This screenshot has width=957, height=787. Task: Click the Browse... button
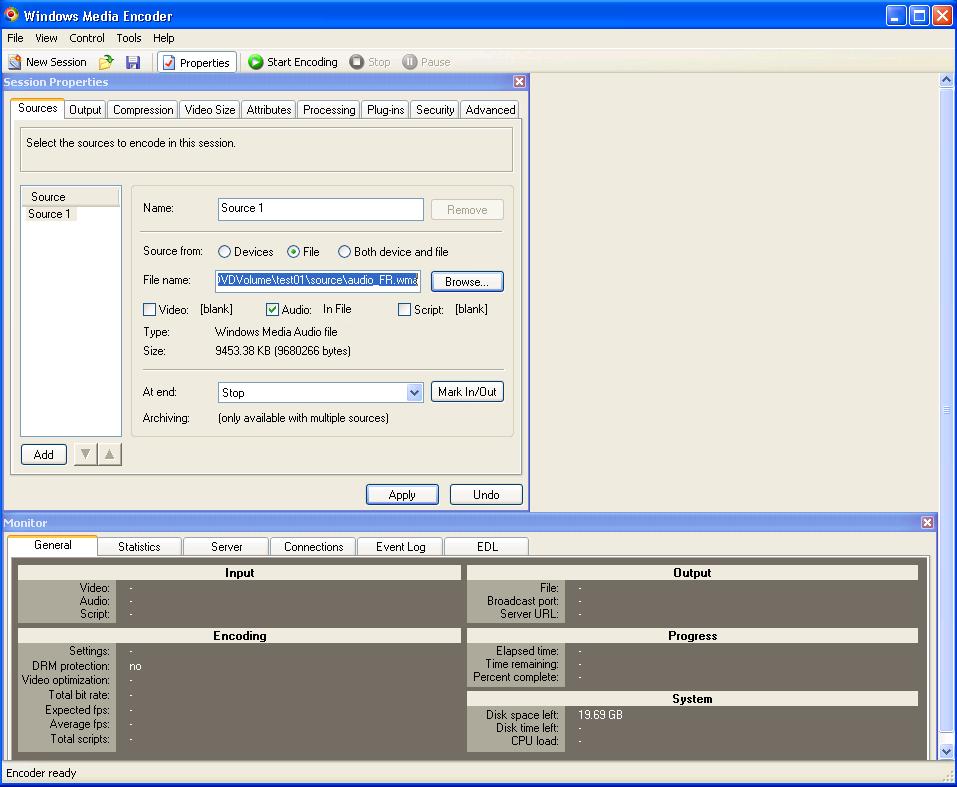[467, 281]
